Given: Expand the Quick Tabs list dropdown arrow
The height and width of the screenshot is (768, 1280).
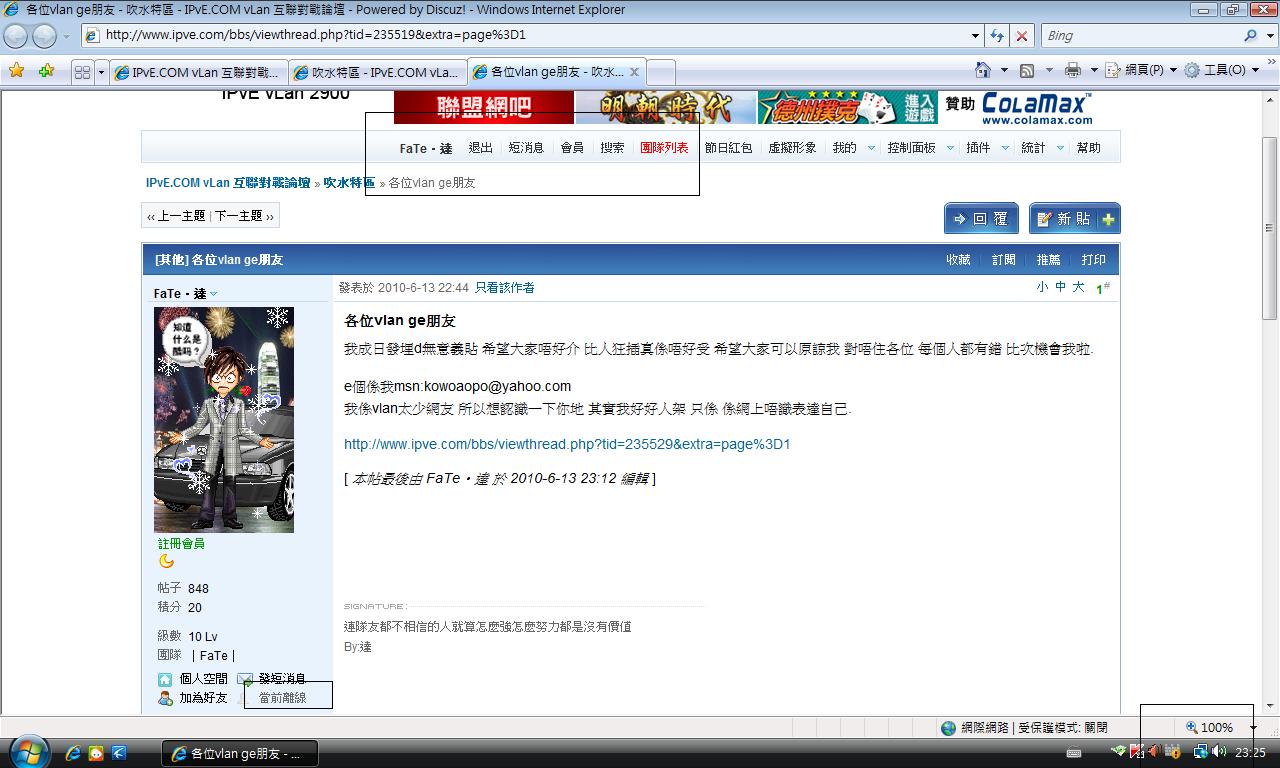Looking at the screenshot, I should coord(101,72).
